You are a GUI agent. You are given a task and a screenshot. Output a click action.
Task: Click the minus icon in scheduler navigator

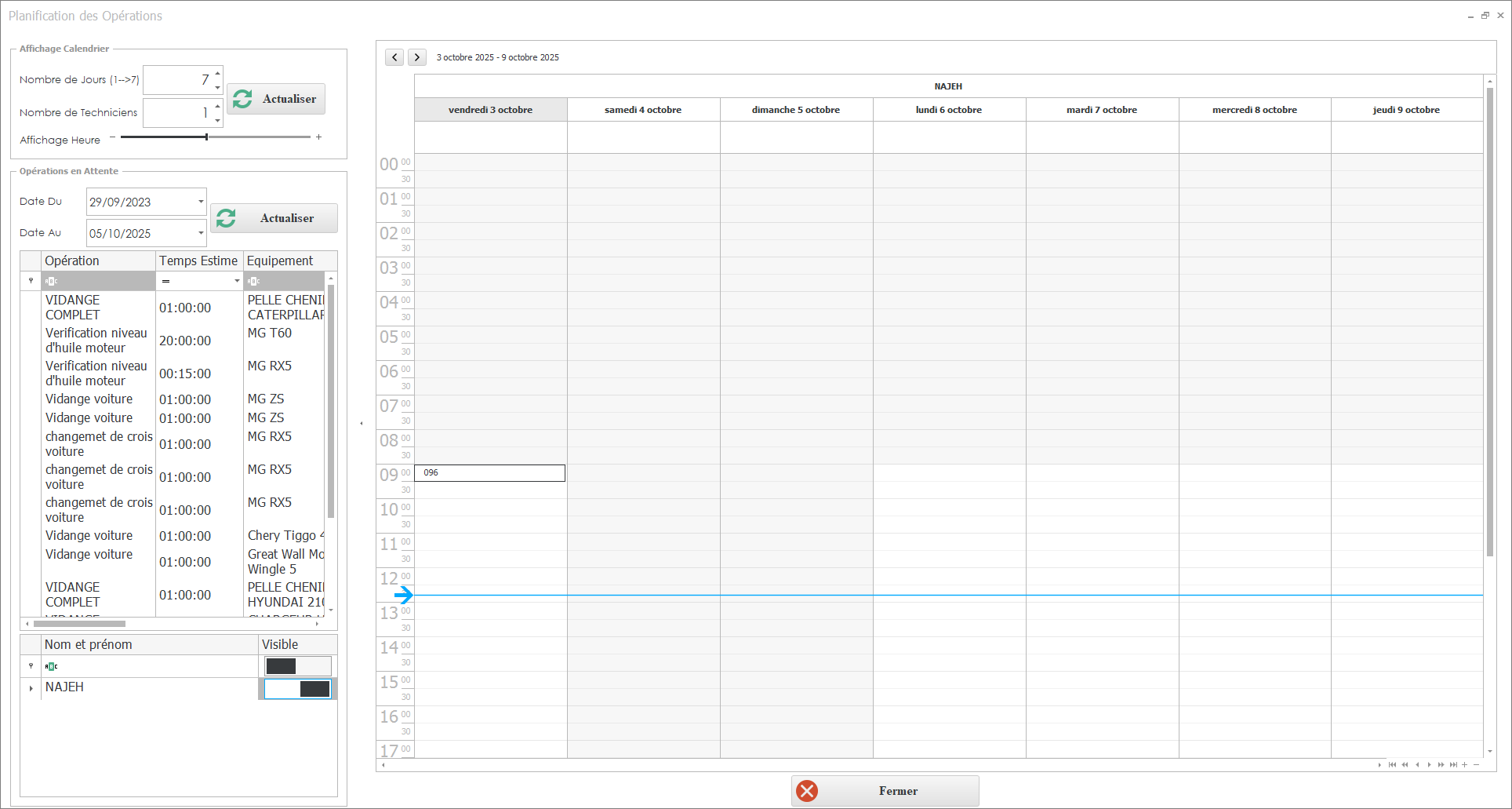pos(1476,765)
